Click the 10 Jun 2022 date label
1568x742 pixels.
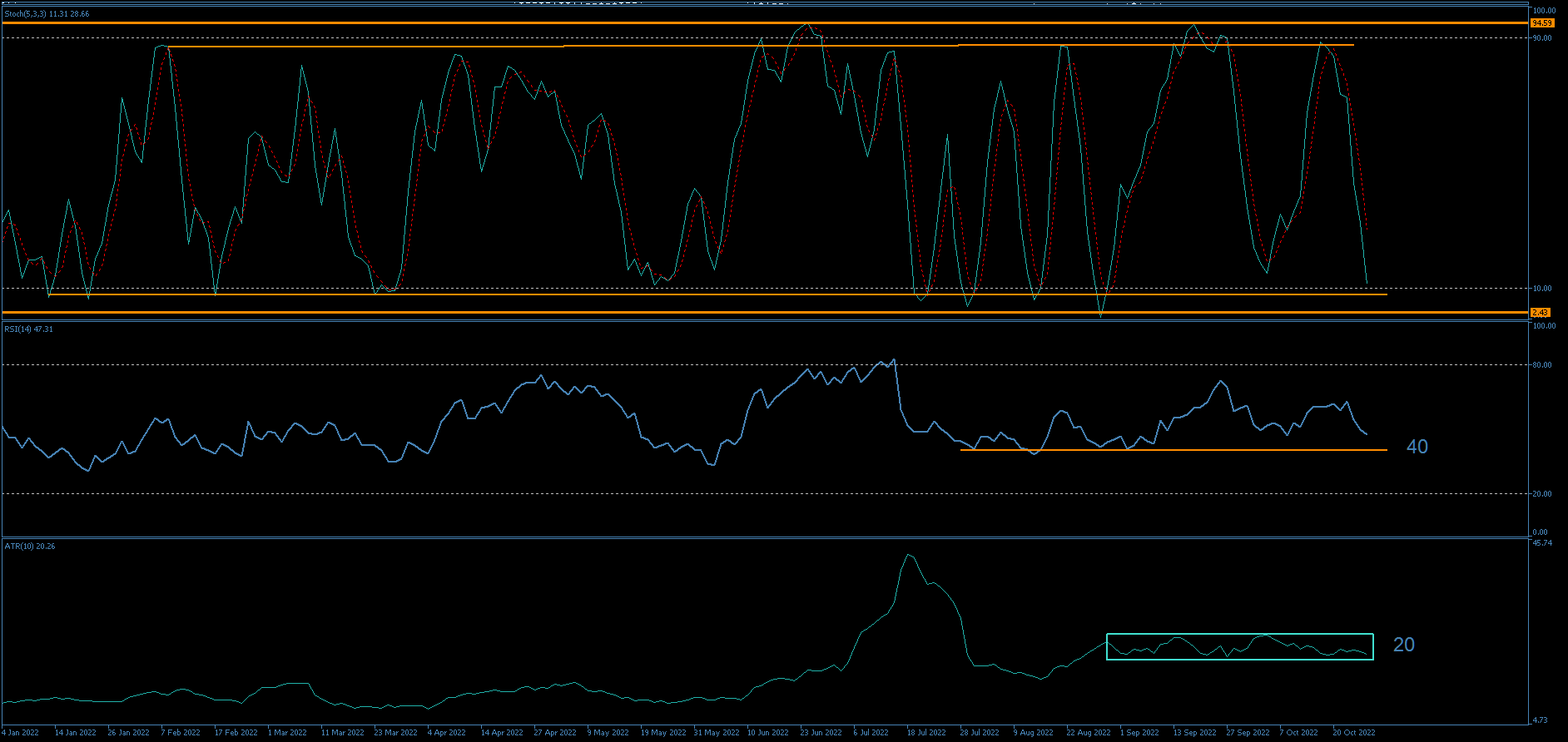pyautogui.click(x=767, y=733)
